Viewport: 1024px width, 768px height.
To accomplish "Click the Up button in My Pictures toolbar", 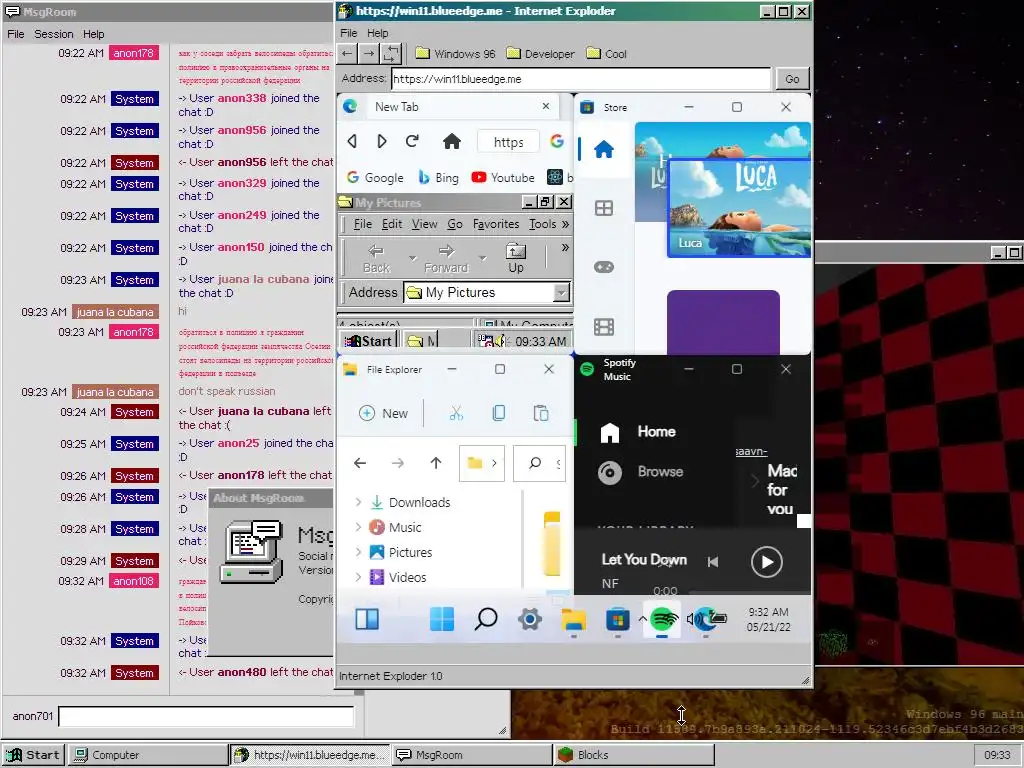I will tap(516, 257).
